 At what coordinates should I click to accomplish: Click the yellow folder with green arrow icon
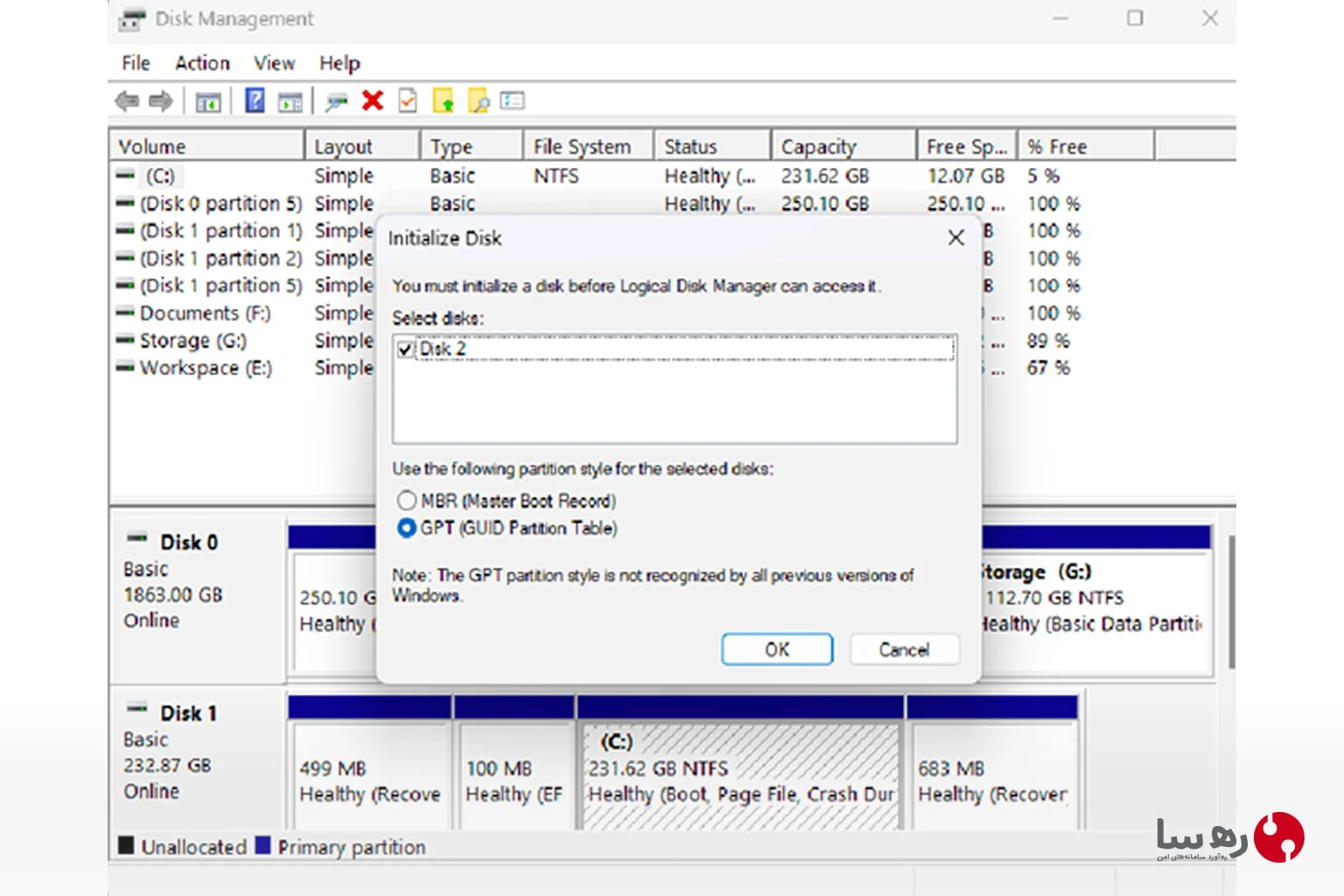click(x=444, y=101)
